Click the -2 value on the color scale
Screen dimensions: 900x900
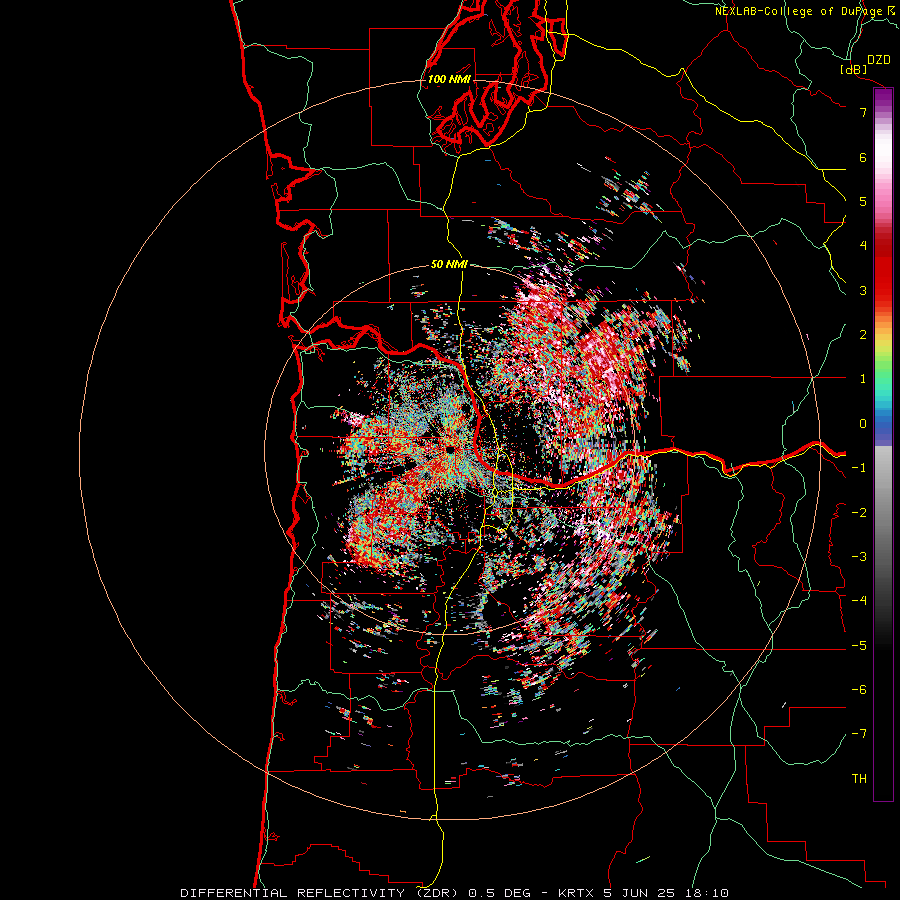tap(859, 513)
